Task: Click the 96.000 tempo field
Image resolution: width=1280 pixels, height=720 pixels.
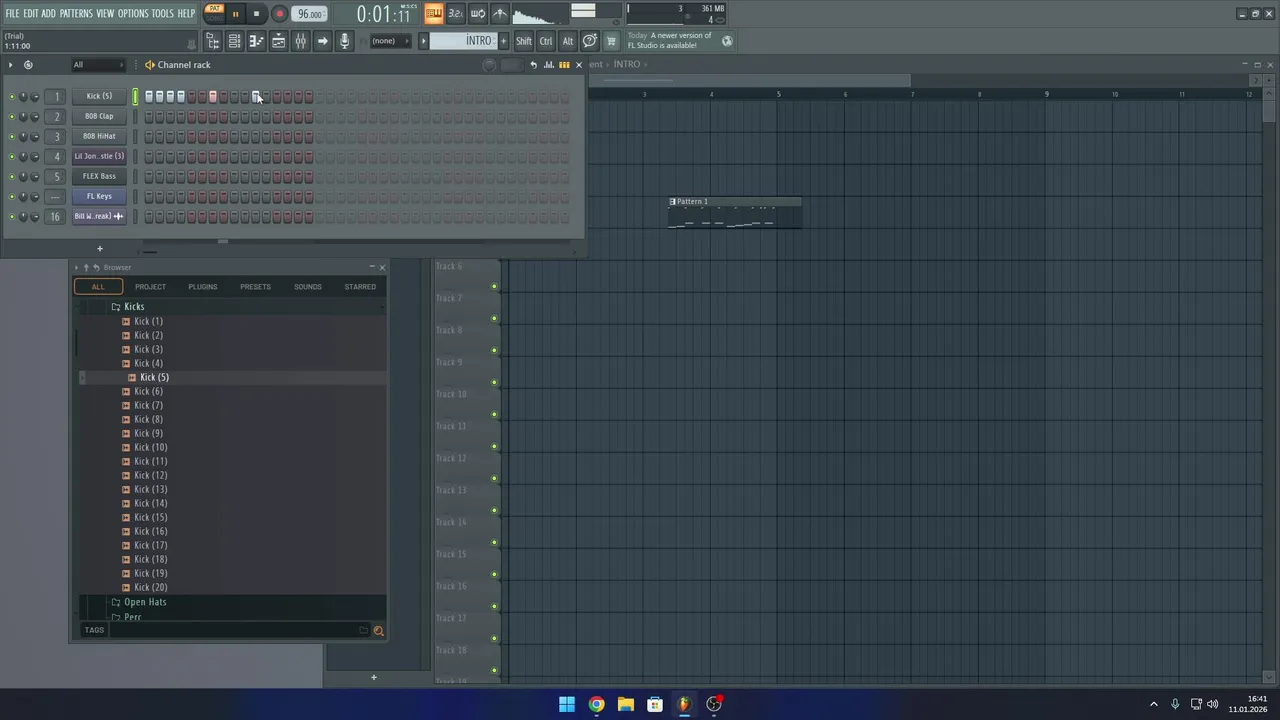Action: pos(310,14)
